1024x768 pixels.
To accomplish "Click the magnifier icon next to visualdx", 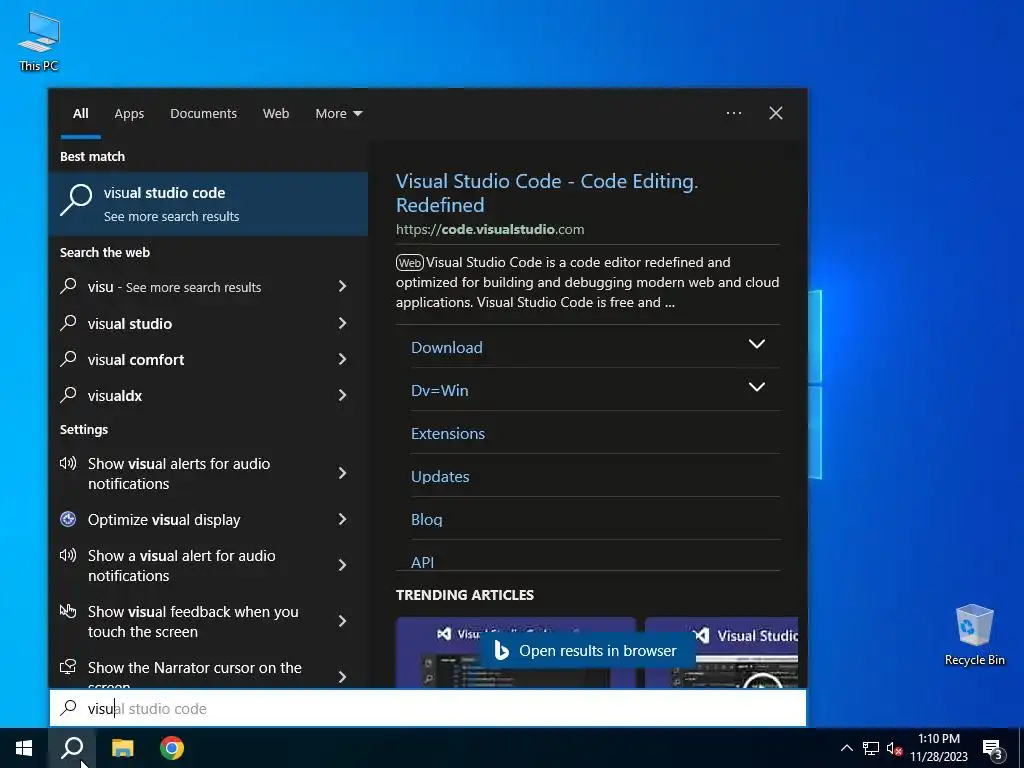I will click(69, 394).
